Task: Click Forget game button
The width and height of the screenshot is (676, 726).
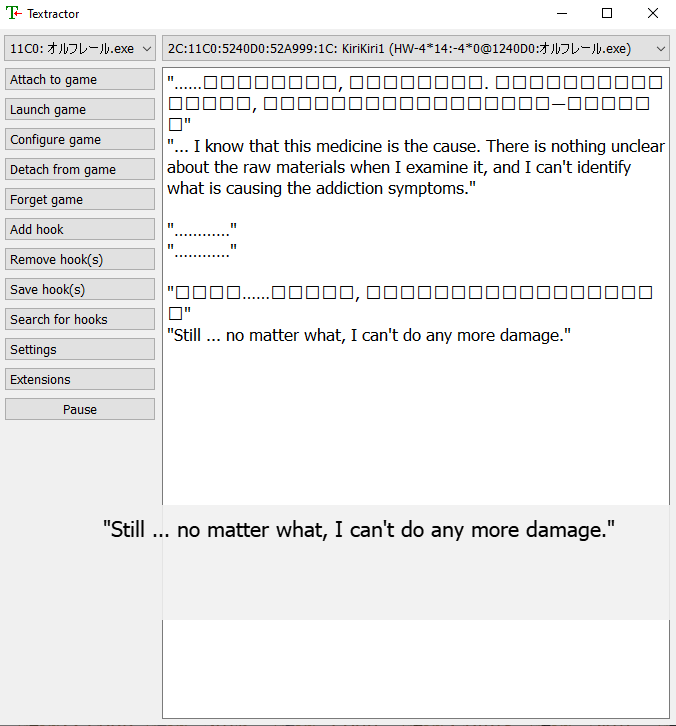Action: point(80,200)
